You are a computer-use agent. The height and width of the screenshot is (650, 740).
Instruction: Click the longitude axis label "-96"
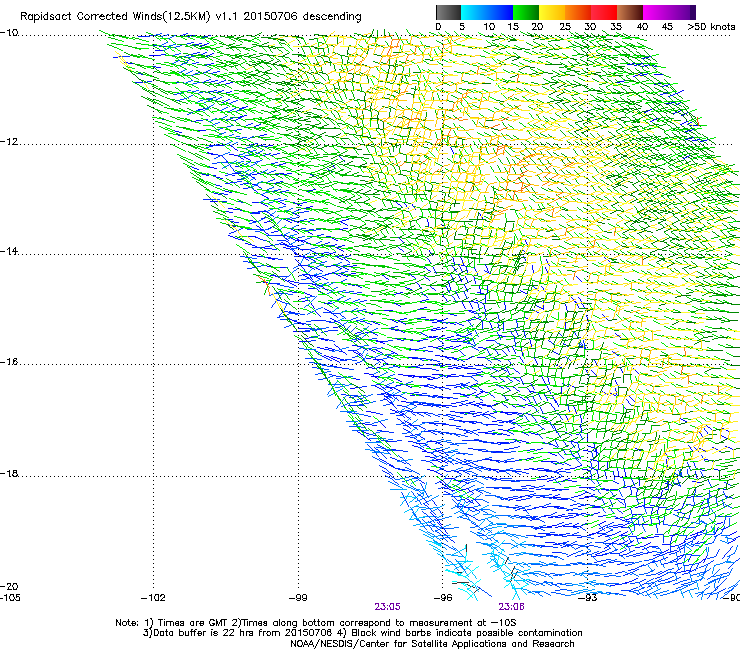pyautogui.click(x=443, y=598)
